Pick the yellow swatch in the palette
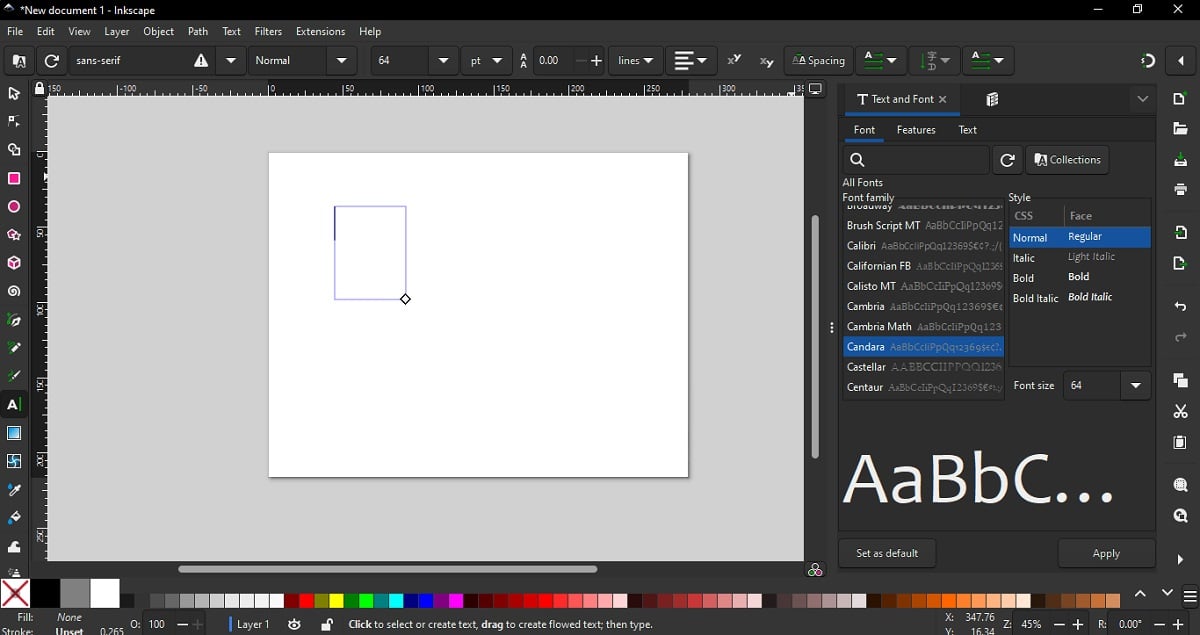The width and height of the screenshot is (1200, 635). pyautogui.click(x=337, y=601)
